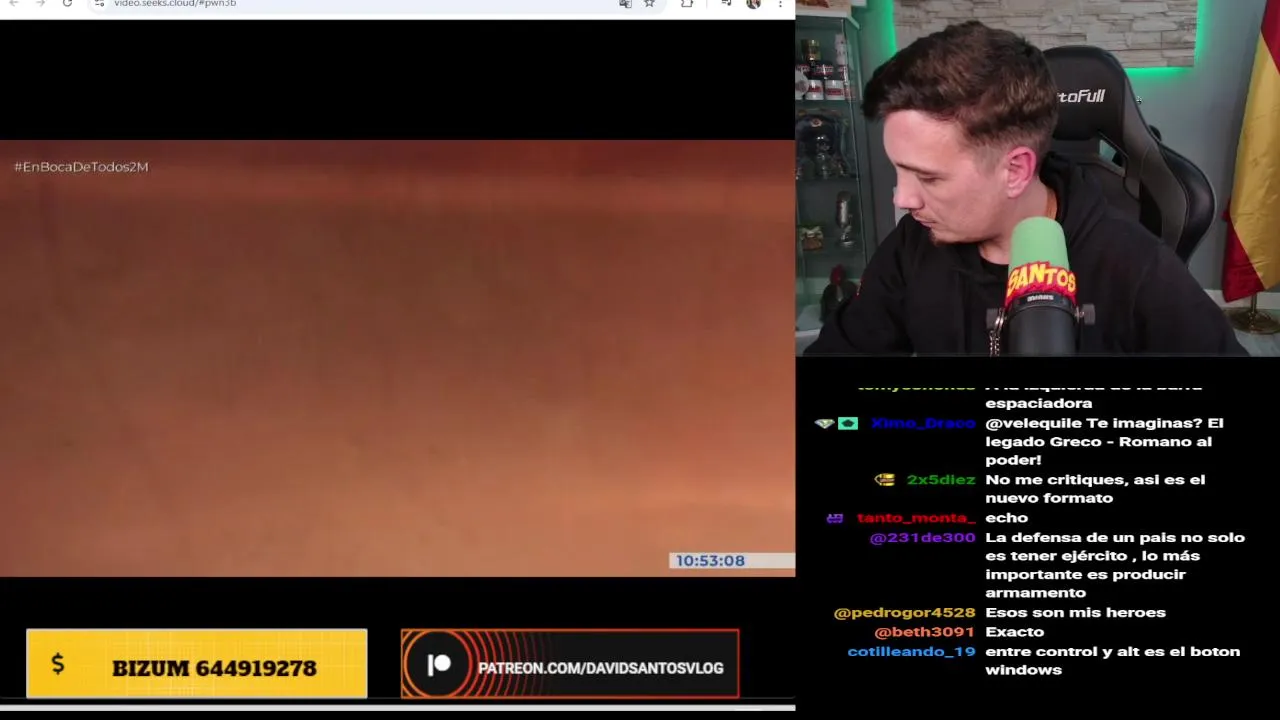Click message 'La defensa de un pais no solo'
Screen dimensions: 1280x720
click(x=1115, y=565)
